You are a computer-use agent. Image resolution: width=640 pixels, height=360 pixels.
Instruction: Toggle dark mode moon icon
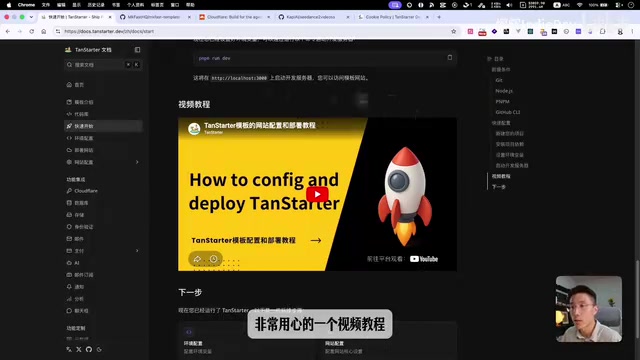[99, 349]
